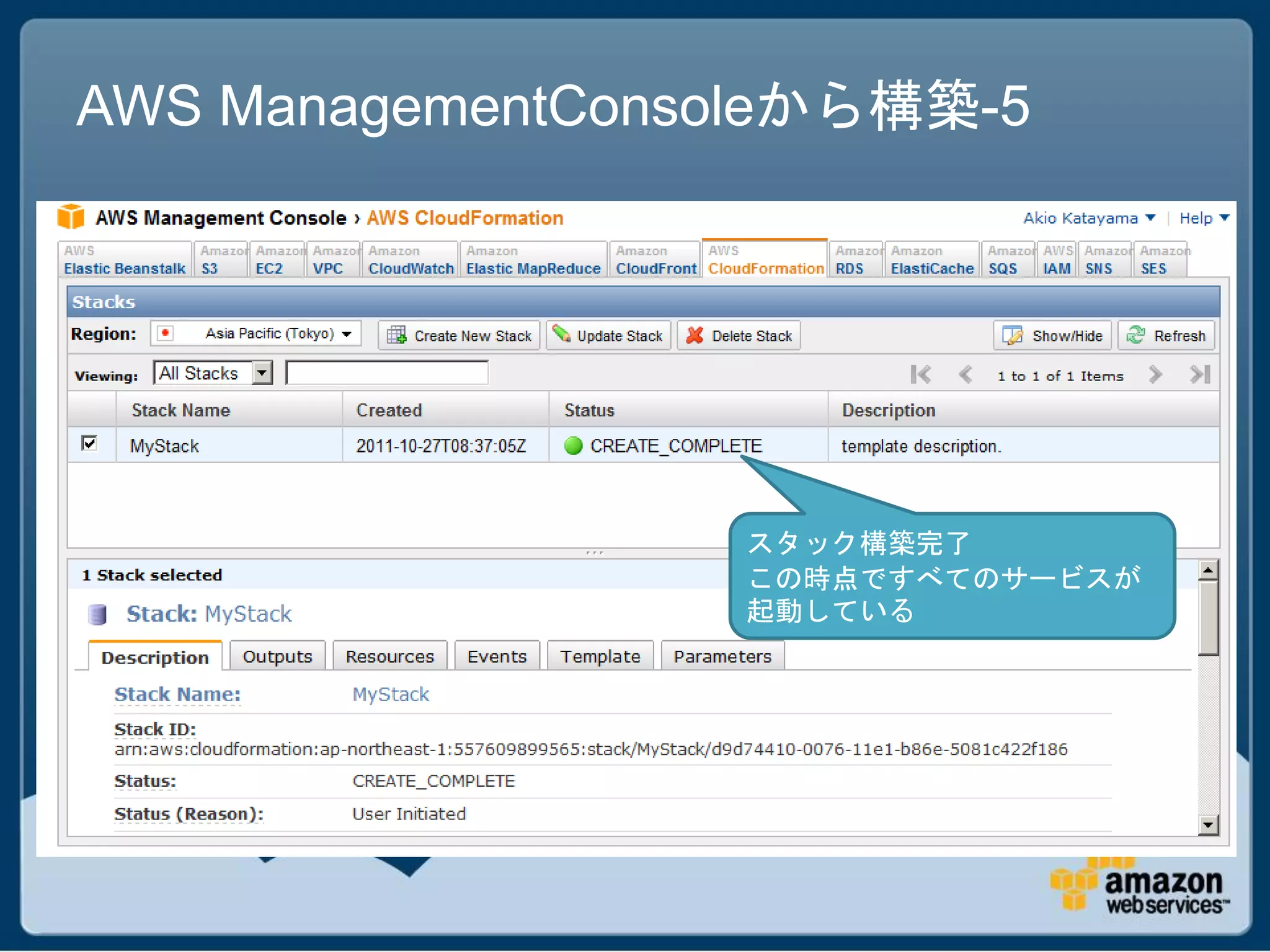Image resolution: width=1270 pixels, height=952 pixels.
Task: Click the detail pane scroll down arrow
Action: [1208, 824]
